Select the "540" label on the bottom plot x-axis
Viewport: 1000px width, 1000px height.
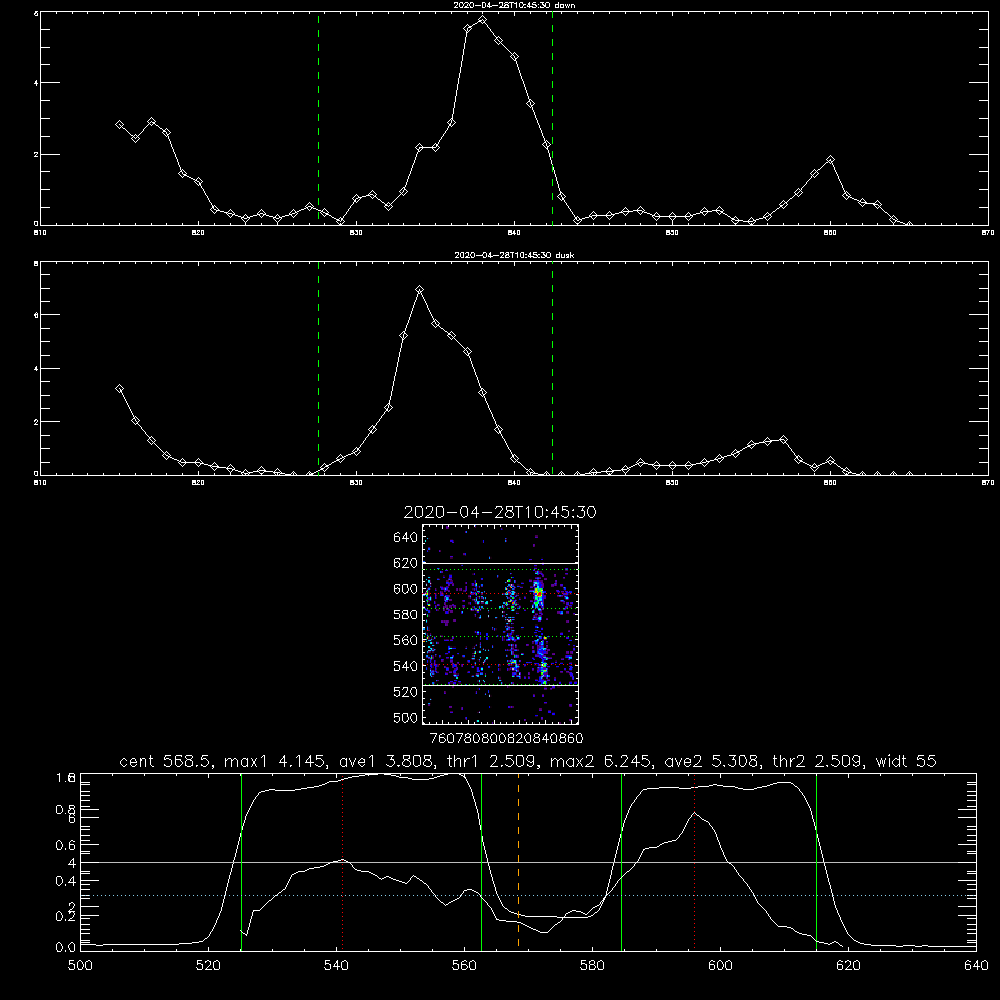pyautogui.click(x=336, y=966)
